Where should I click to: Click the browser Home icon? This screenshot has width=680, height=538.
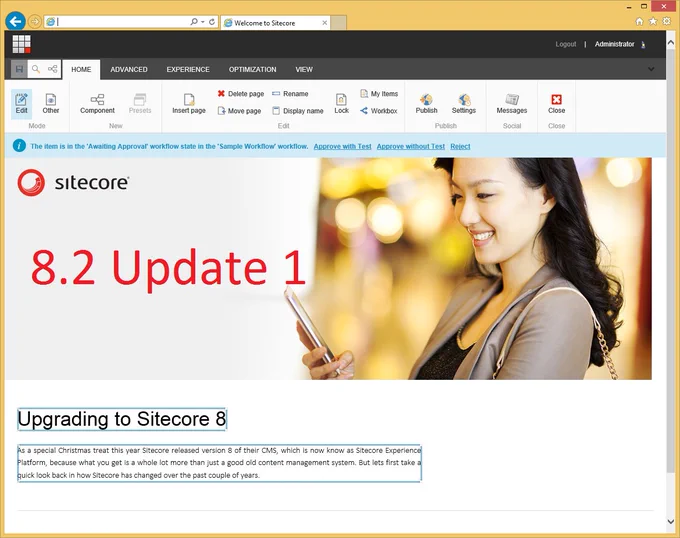(639, 21)
